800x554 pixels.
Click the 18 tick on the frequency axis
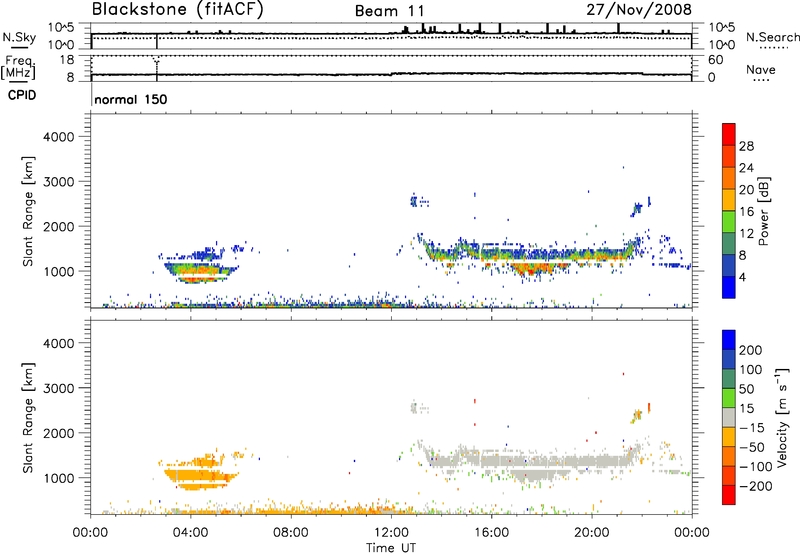tap(67, 60)
